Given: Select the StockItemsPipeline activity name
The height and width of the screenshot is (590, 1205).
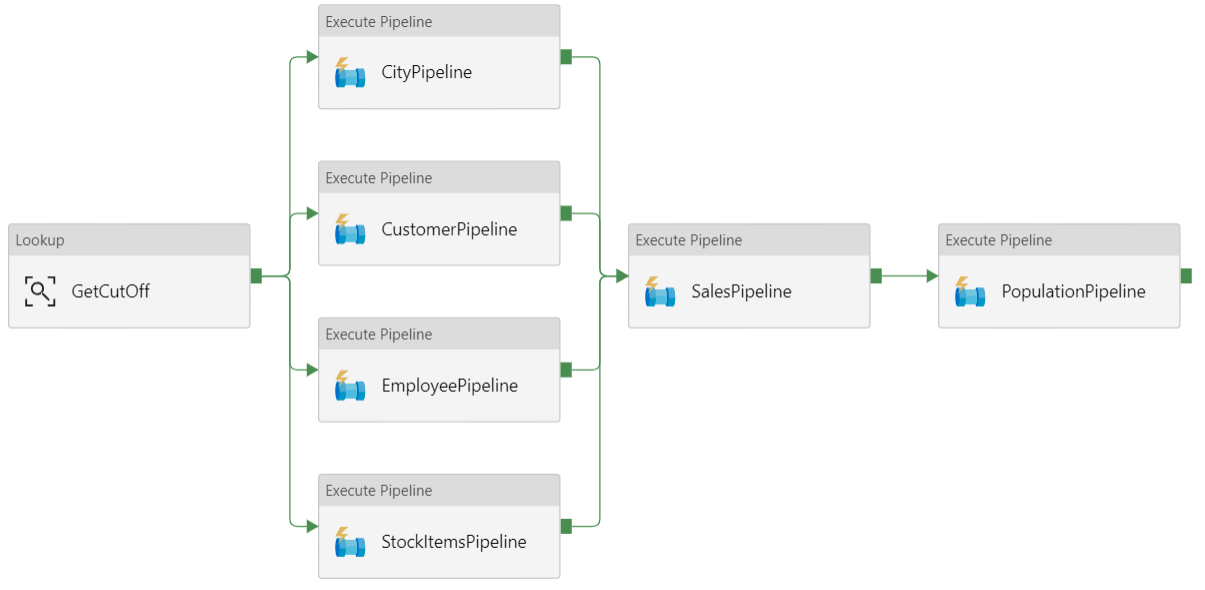Looking at the screenshot, I should 454,542.
